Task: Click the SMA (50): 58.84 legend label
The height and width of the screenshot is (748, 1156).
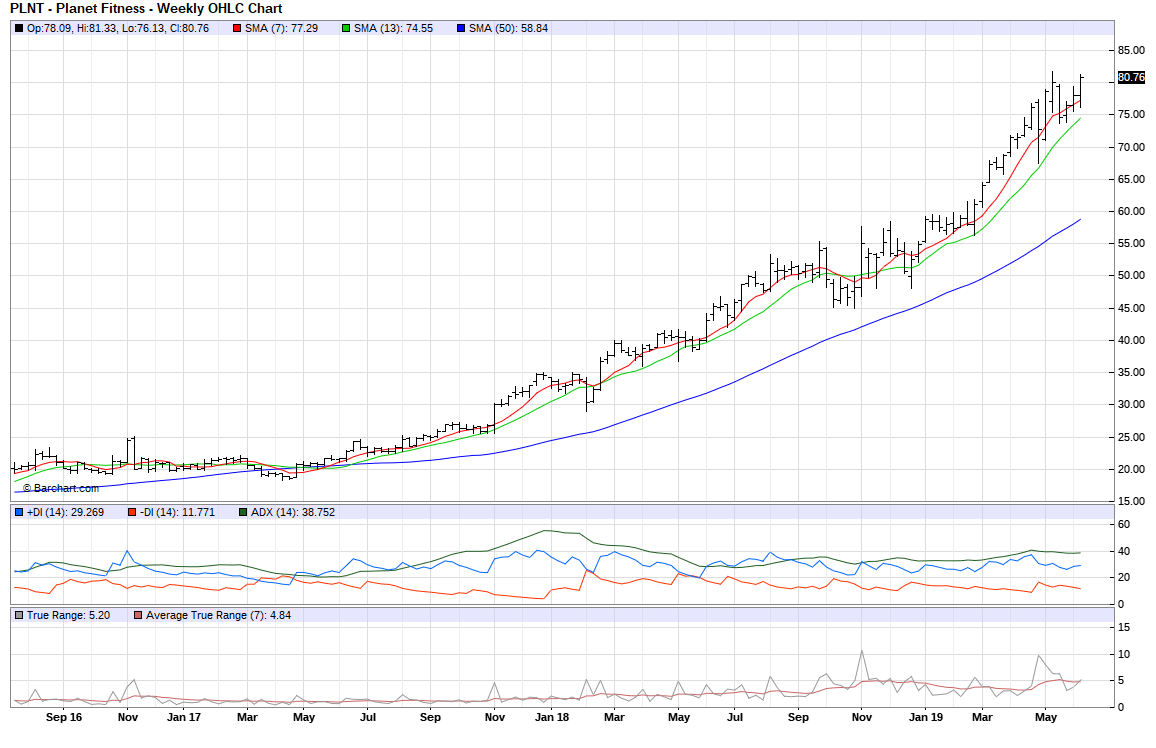Action: (x=509, y=28)
